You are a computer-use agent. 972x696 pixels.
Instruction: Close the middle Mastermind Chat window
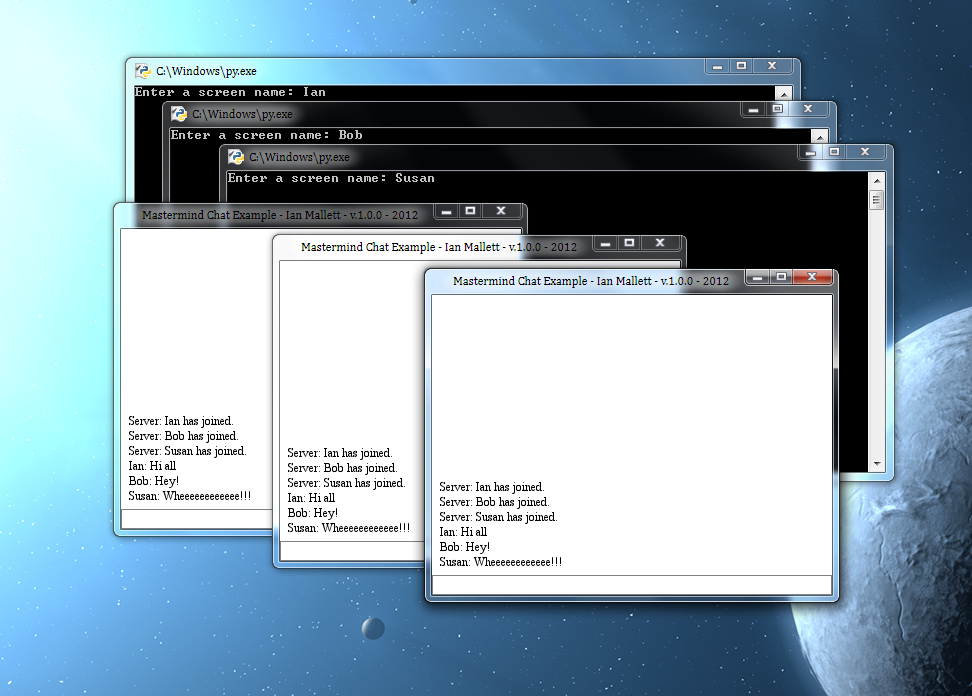coord(660,243)
